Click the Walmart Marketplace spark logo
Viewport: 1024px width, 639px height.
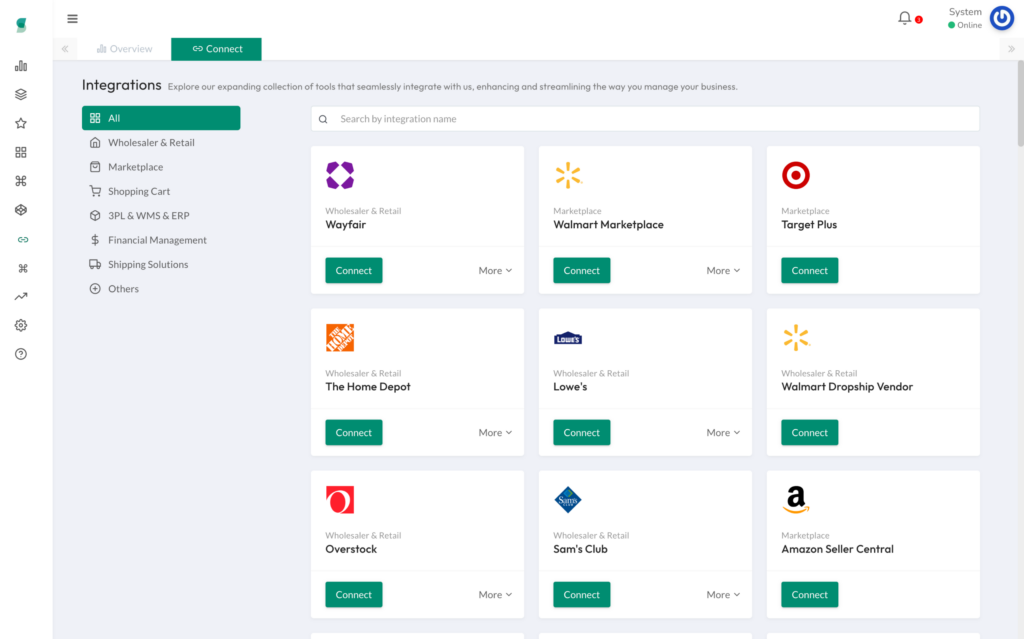(568, 175)
